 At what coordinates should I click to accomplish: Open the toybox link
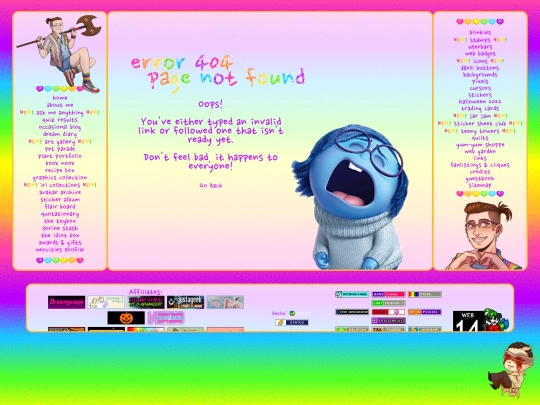(x=60, y=221)
